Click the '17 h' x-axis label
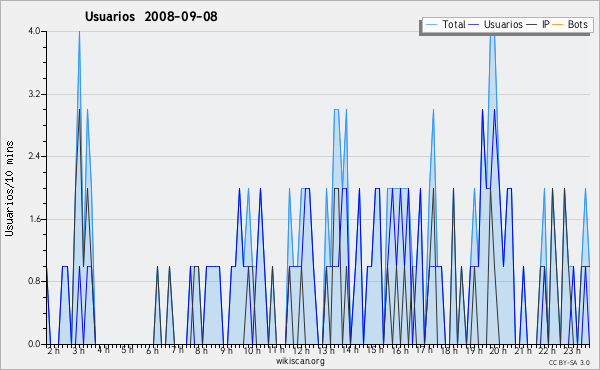Screen dimensions: 600x370 424,350
